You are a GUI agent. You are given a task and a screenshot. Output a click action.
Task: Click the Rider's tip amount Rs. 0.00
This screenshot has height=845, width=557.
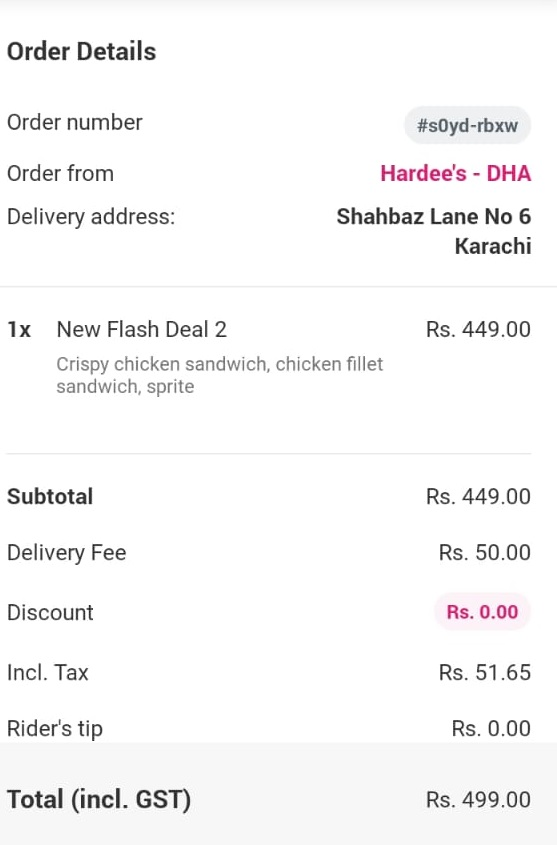pos(491,729)
